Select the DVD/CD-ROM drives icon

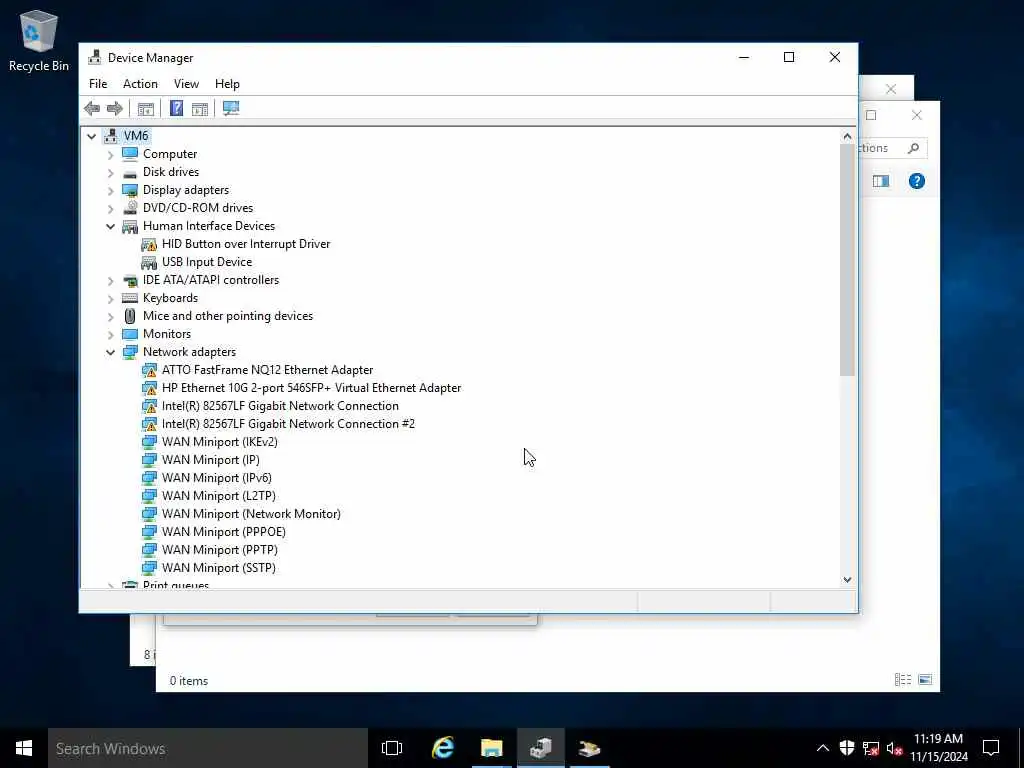130,208
